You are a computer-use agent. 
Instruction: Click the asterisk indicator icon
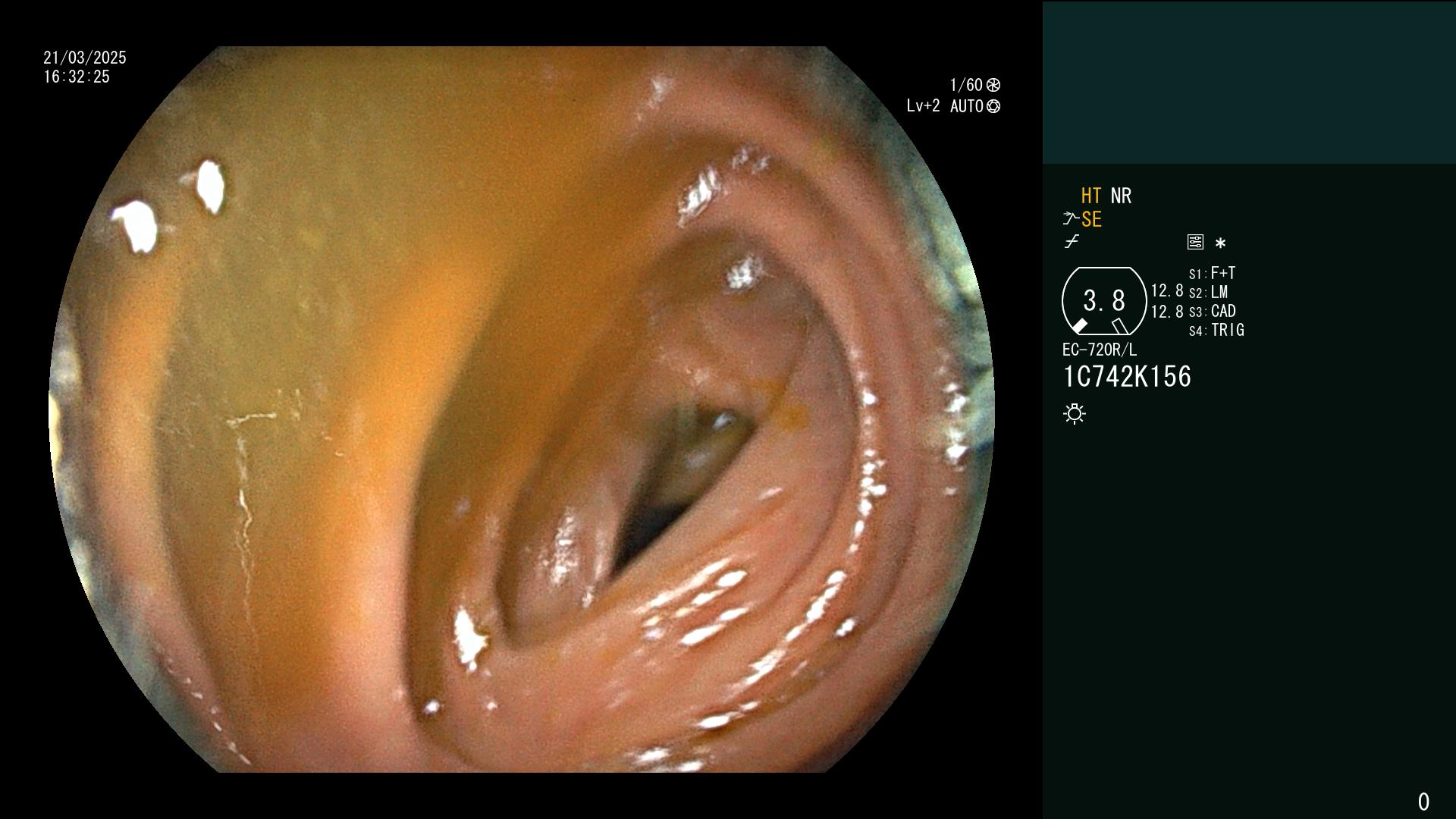pyautogui.click(x=1220, y=243)
